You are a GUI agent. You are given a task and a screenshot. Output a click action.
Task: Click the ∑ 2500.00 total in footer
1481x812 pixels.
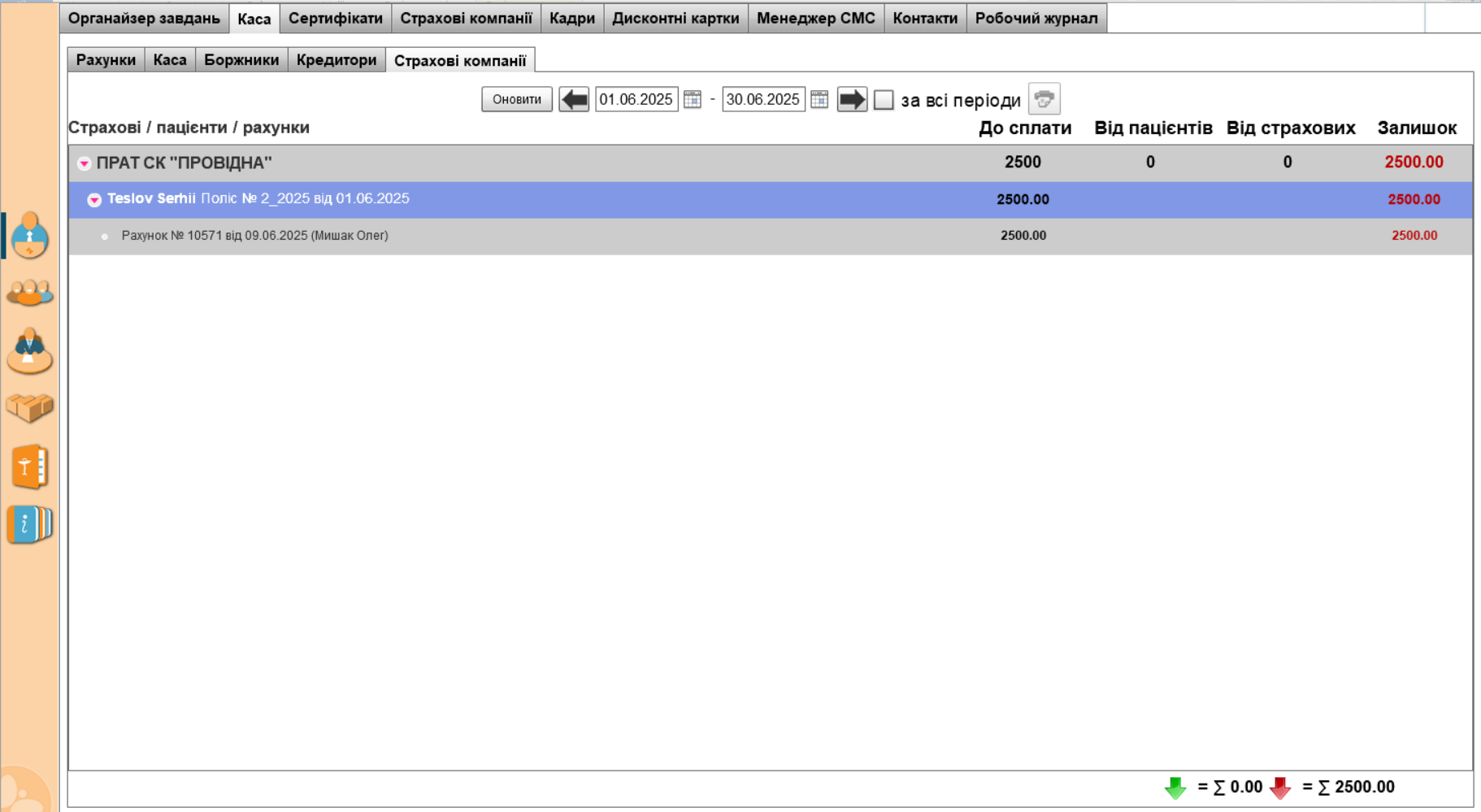1356,787
